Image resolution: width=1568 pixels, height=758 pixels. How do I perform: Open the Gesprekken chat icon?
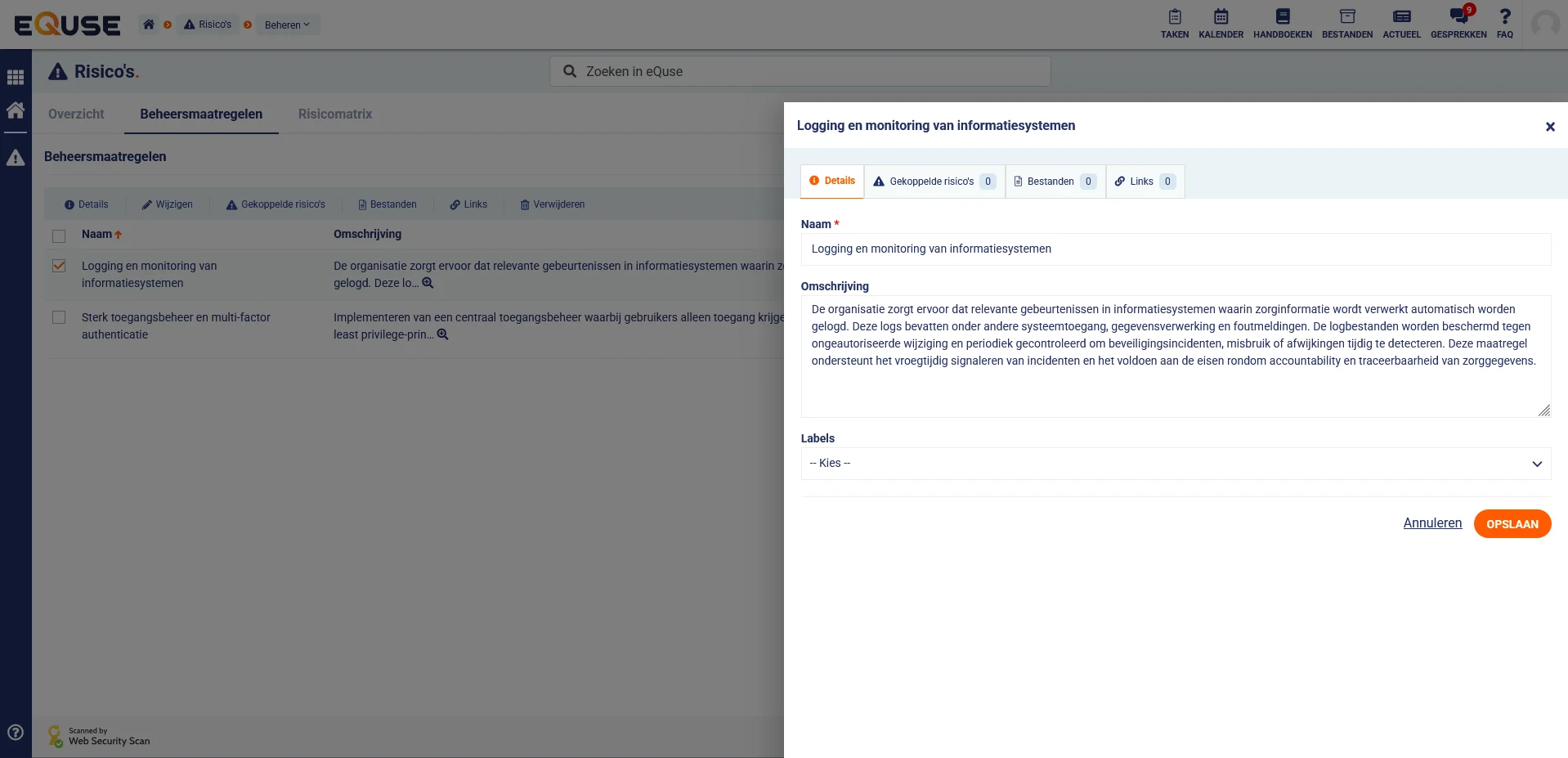coord(1458,17)
